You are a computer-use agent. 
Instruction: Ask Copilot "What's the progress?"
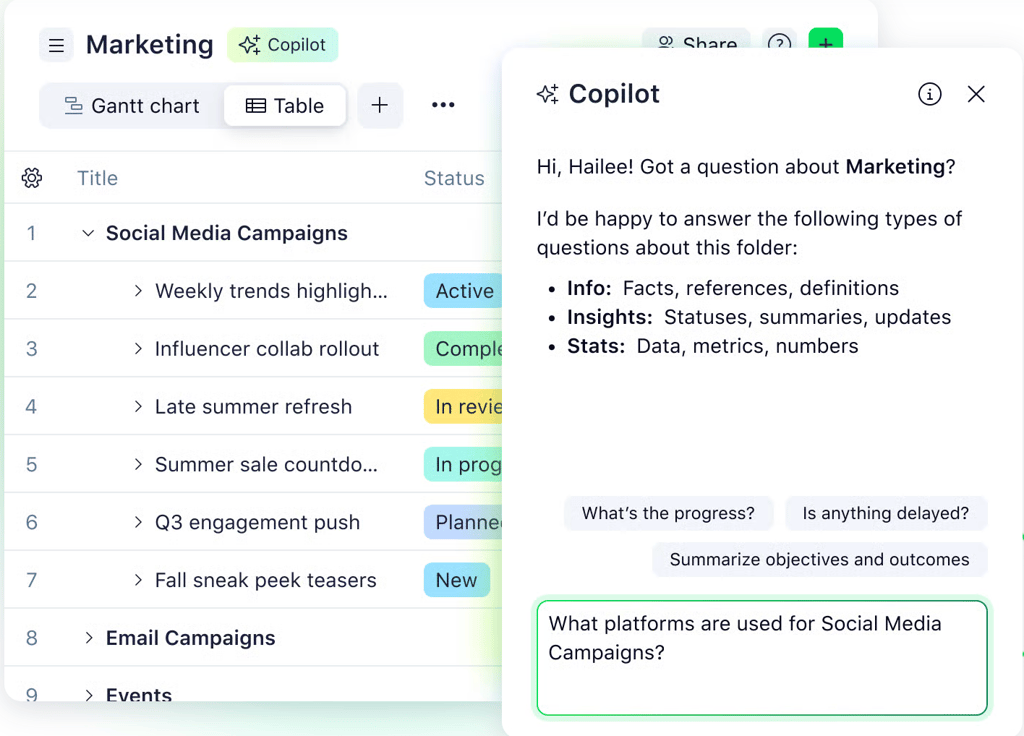coord(668,513)
